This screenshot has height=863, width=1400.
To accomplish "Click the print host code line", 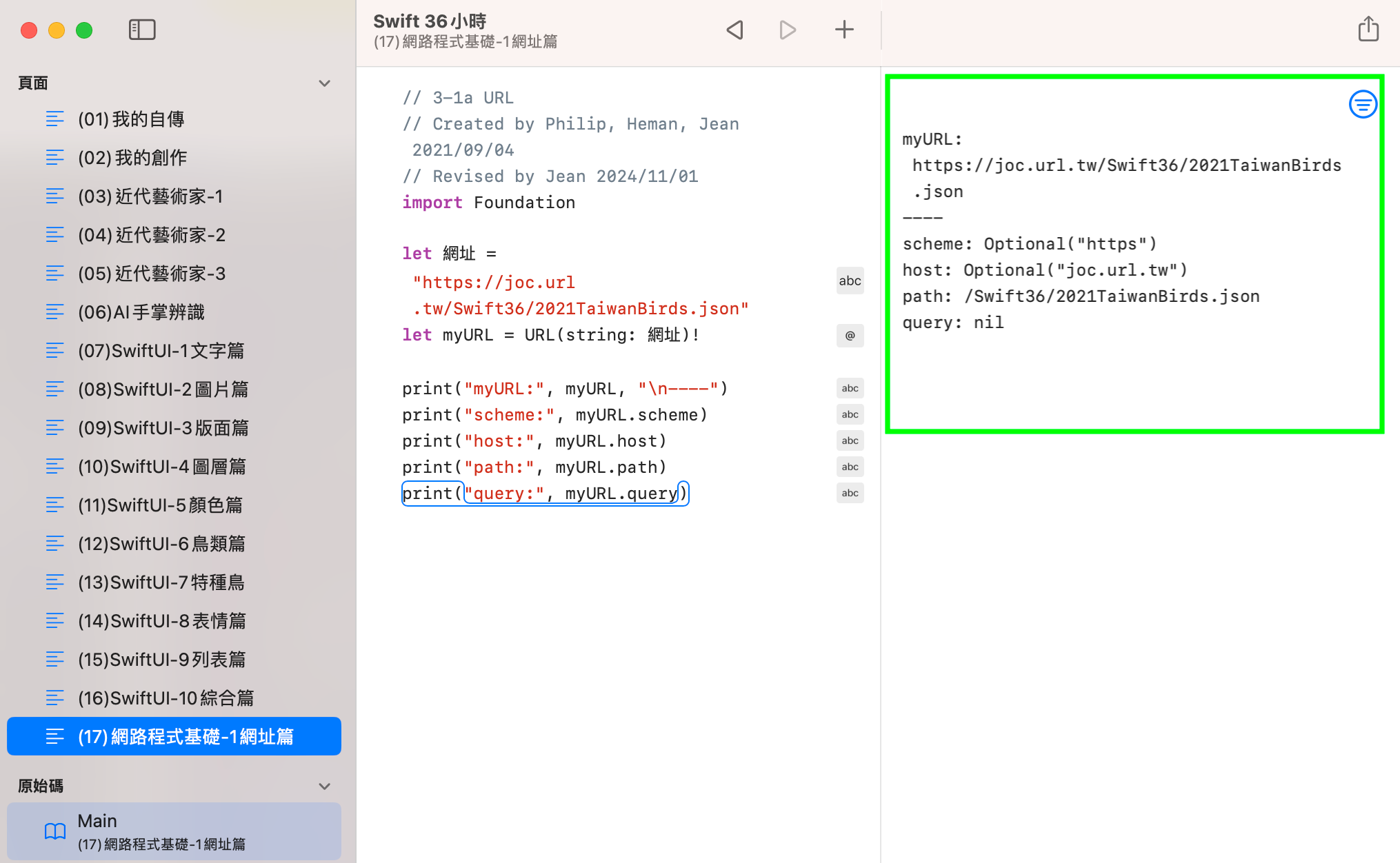I will pyautogui.click(x=534, y=441).
